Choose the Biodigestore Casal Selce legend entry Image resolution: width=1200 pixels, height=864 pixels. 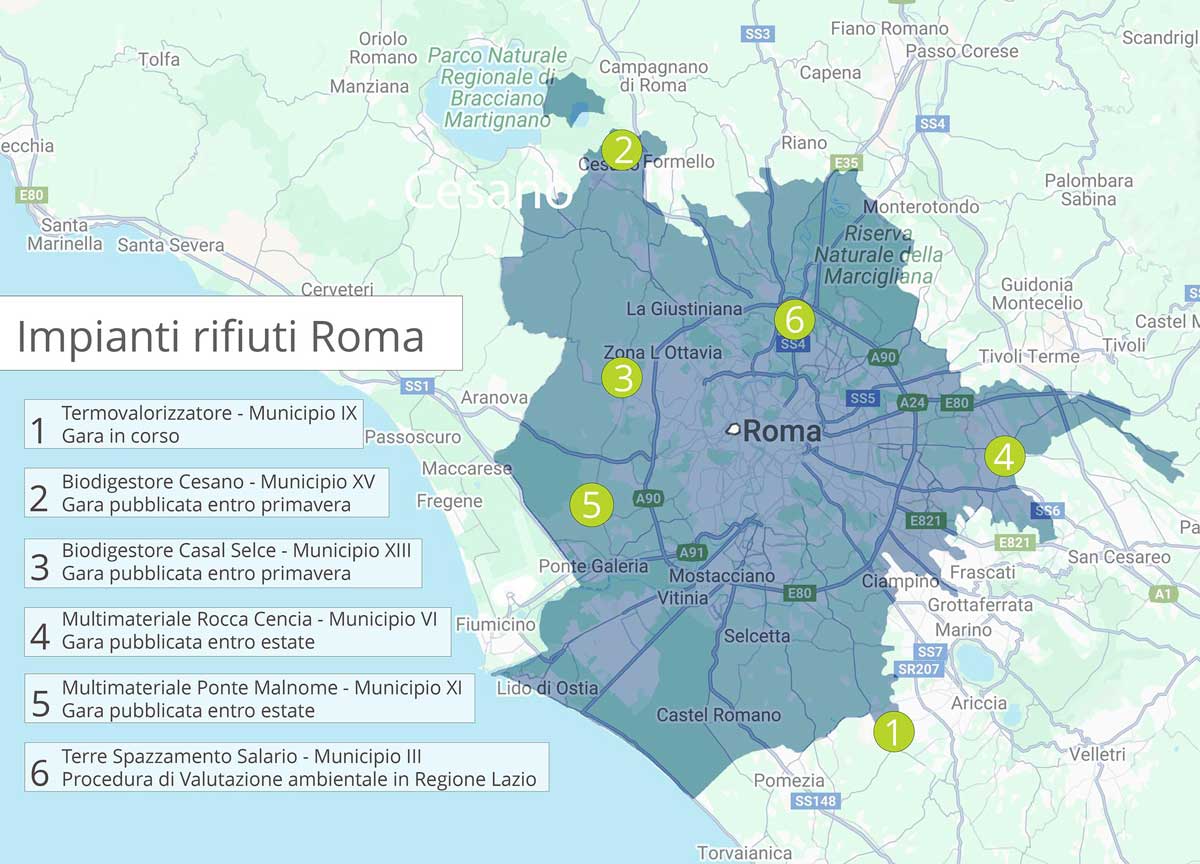click(222, 563)
